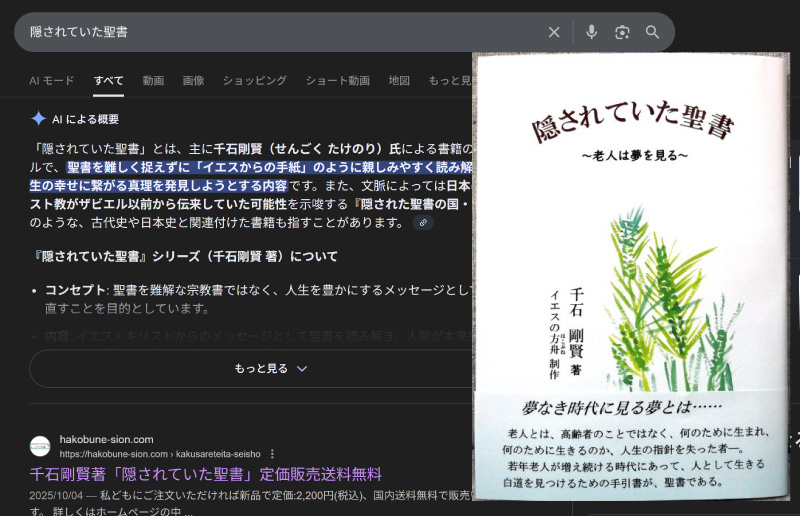Screen dimensions: 800x516
Task: Switch to 画像 tab
Action: pos(193,81)
